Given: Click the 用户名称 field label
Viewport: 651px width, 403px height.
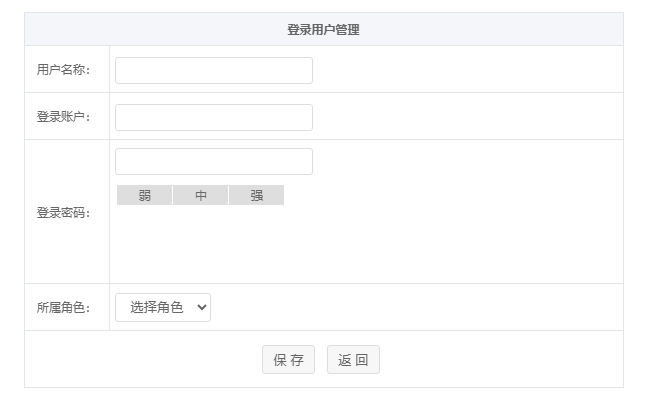Looking at the screenshot, I should [64, 70].
